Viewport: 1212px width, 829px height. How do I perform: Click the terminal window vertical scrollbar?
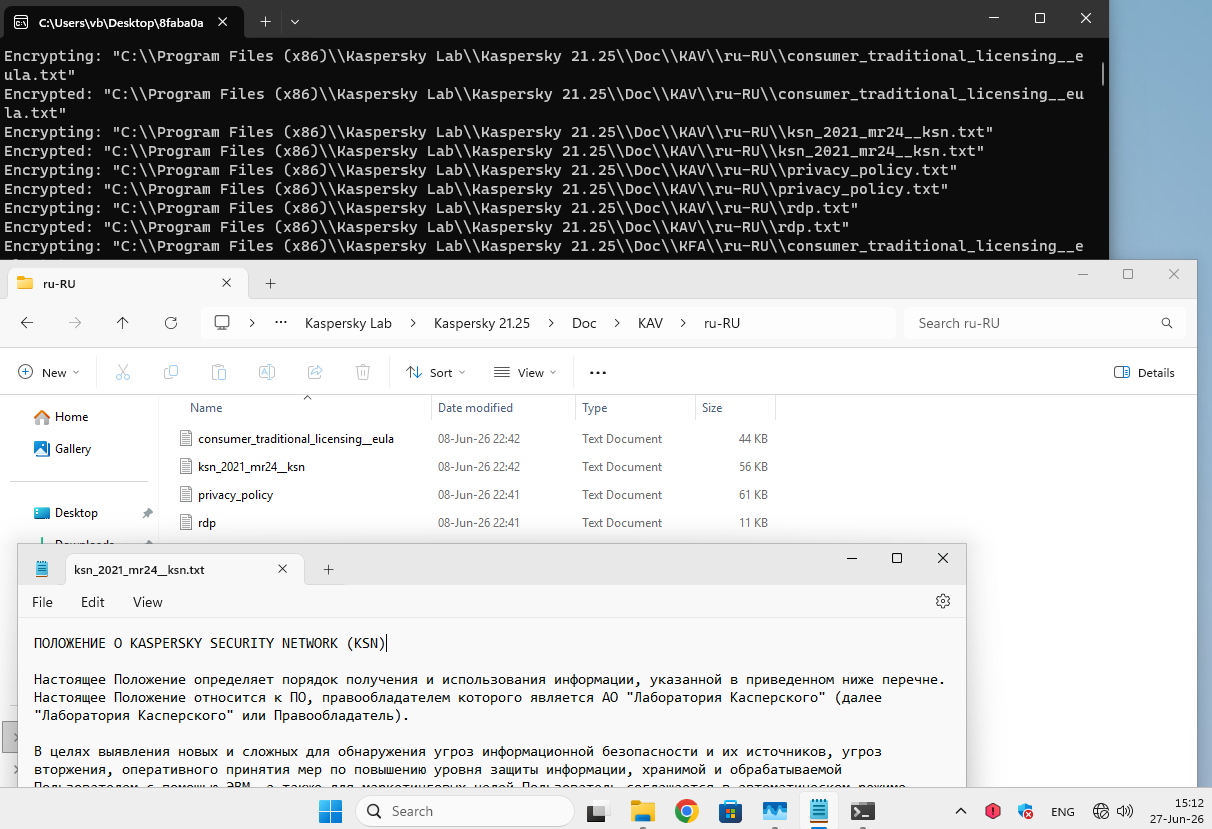[x=1103, y=75]
